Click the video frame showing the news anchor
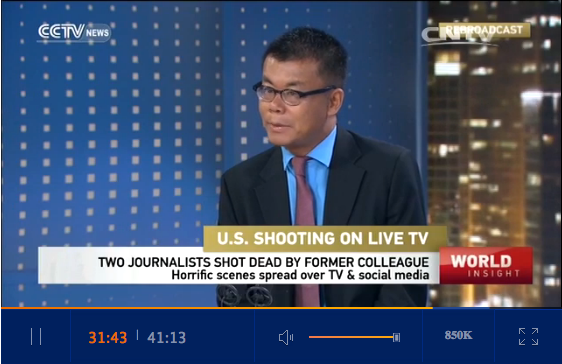 pos(281,154)
